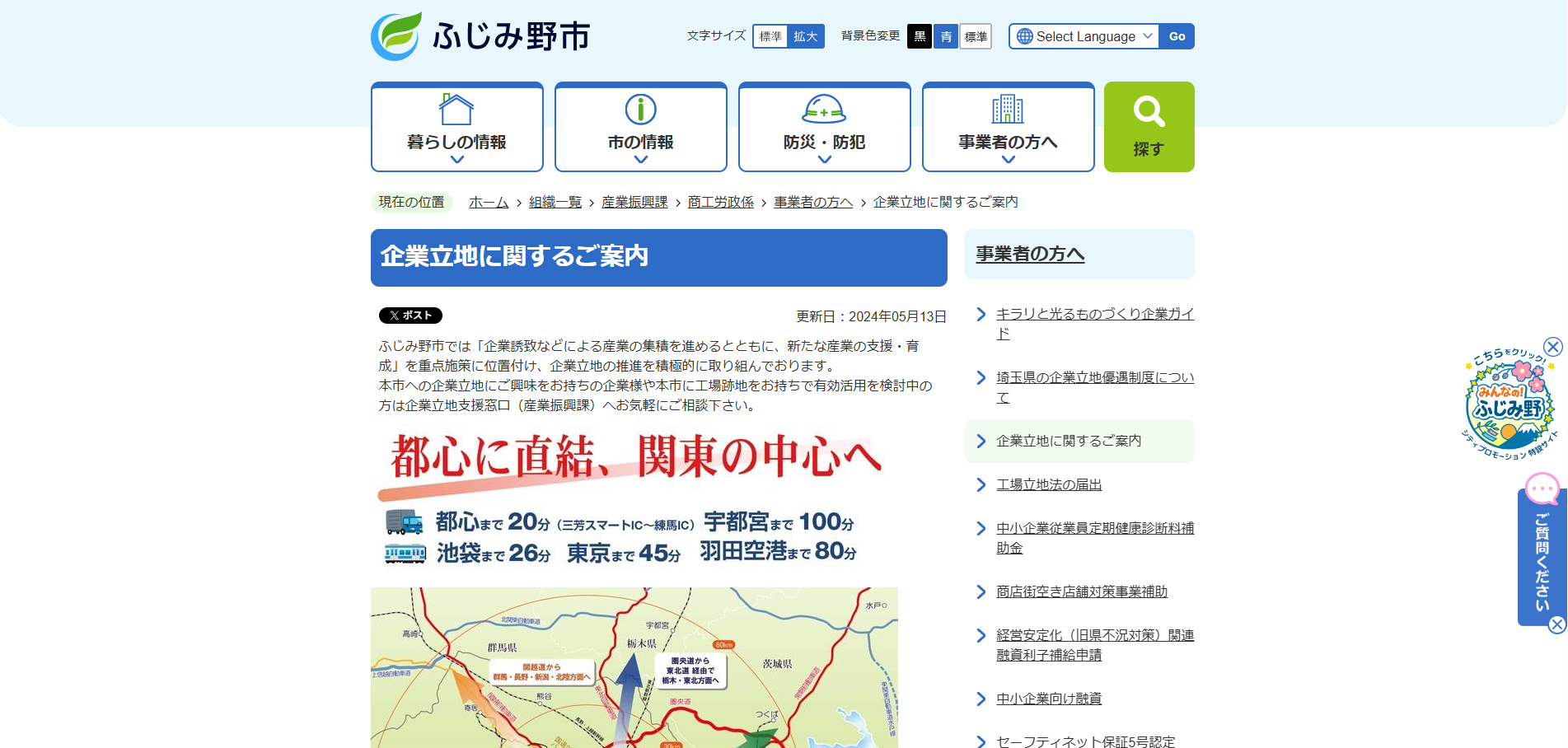The image size is (1568, 748).
Task: Click the house icon for 暮らしの情報
Action: (456, 109)
